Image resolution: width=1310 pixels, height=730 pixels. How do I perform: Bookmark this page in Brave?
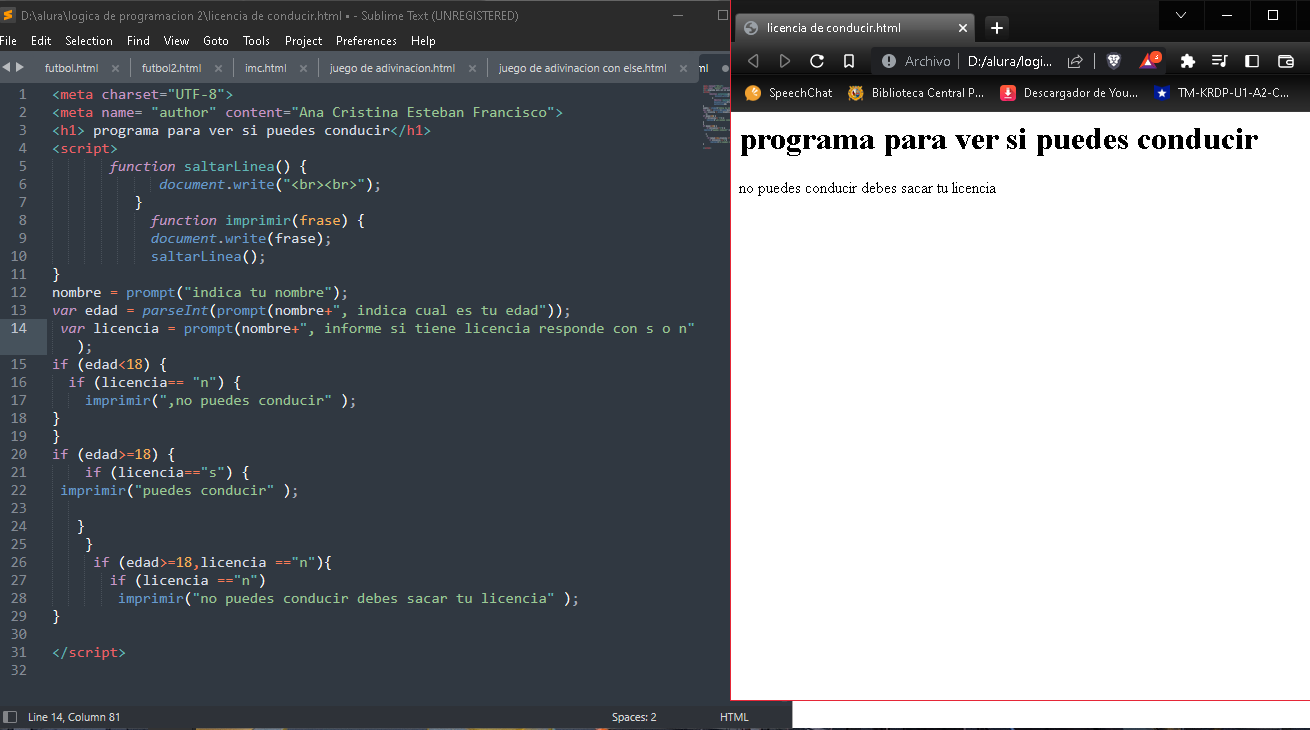pyautogui.click(x=848, y=61)
